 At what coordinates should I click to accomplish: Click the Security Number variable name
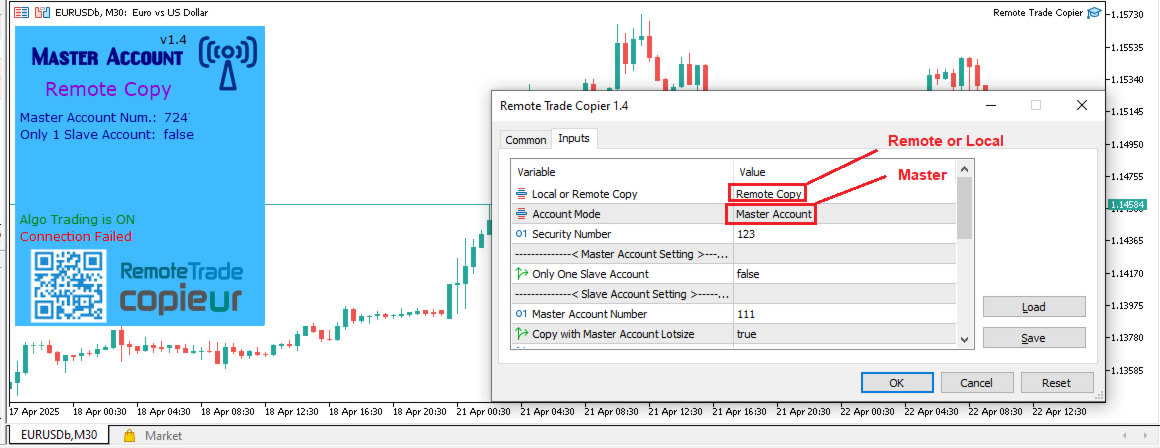[x=572, y=234]
